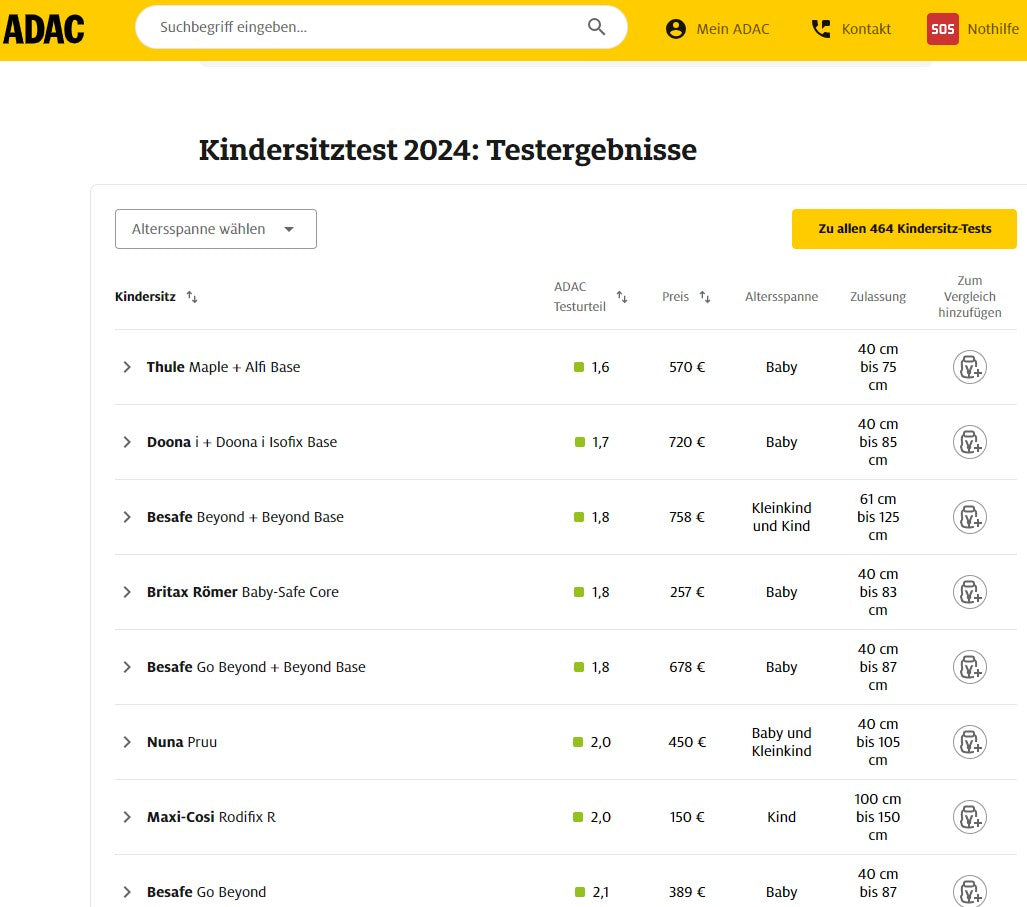Add Thule Maple to the comparison
1027x907 pixels.
click(x=968, y=367)
